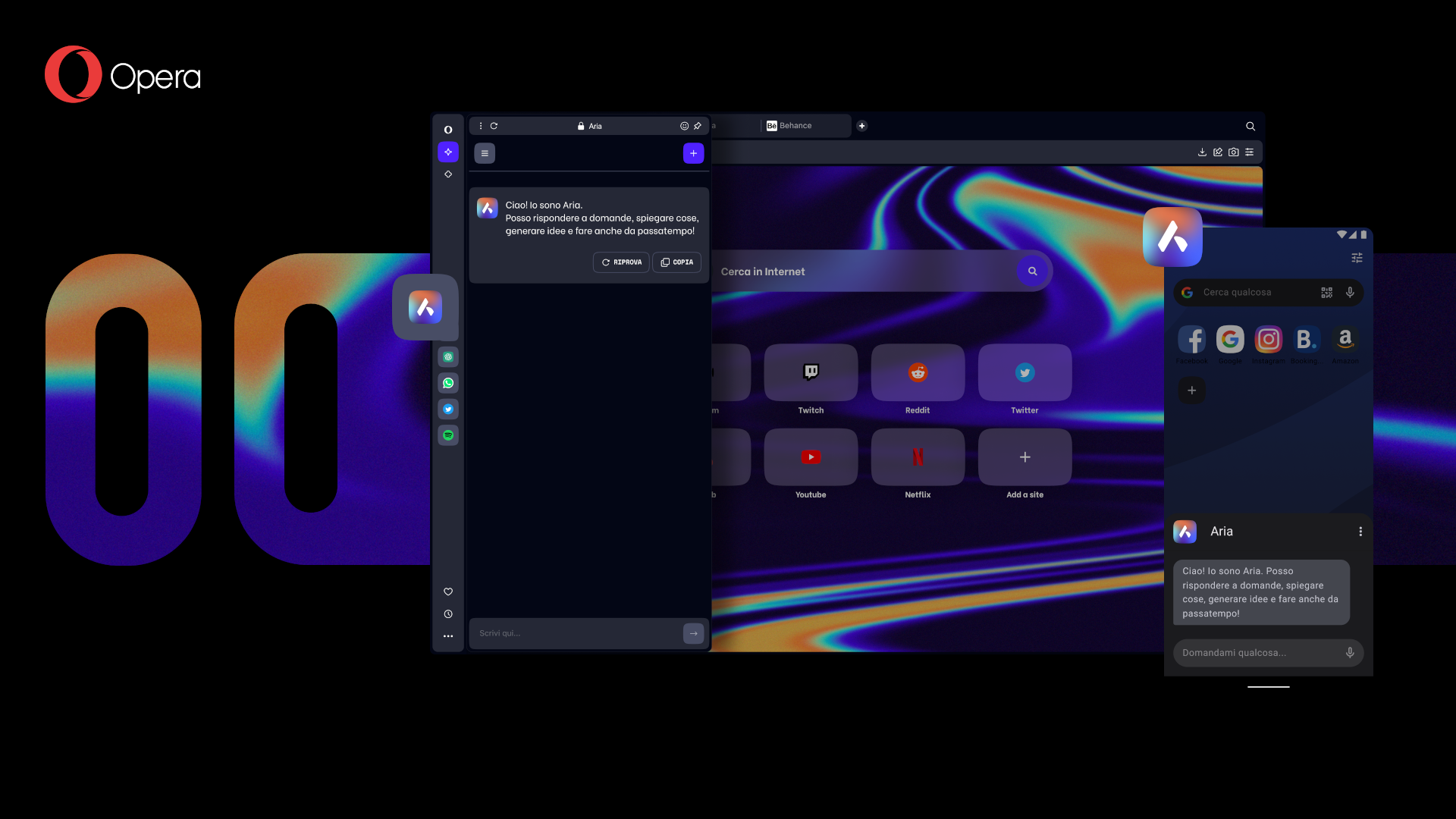Toggle the bookmarks heart in the sidebar

[448, 591]
